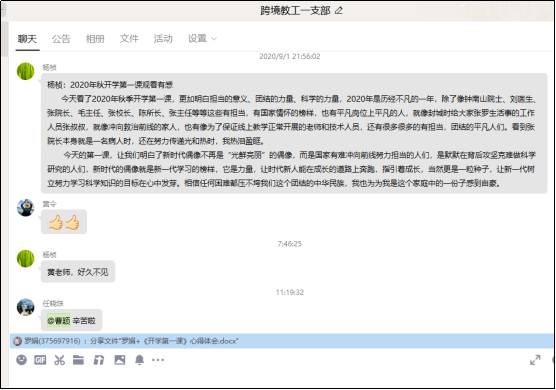Click the message input field

click(x=280, y=378)
